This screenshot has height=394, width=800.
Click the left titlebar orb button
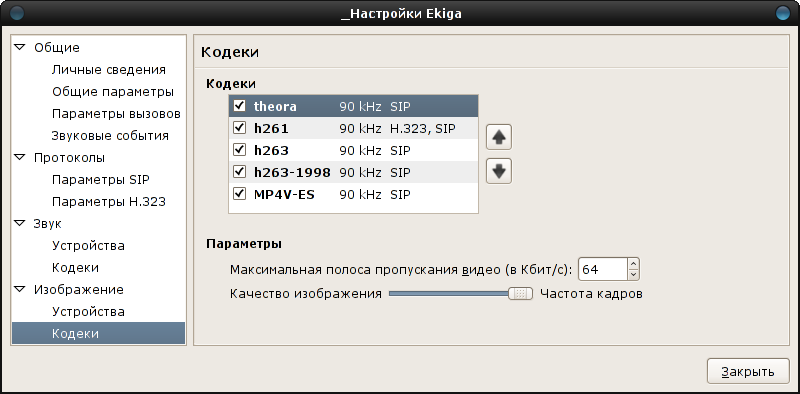[17, 13]
